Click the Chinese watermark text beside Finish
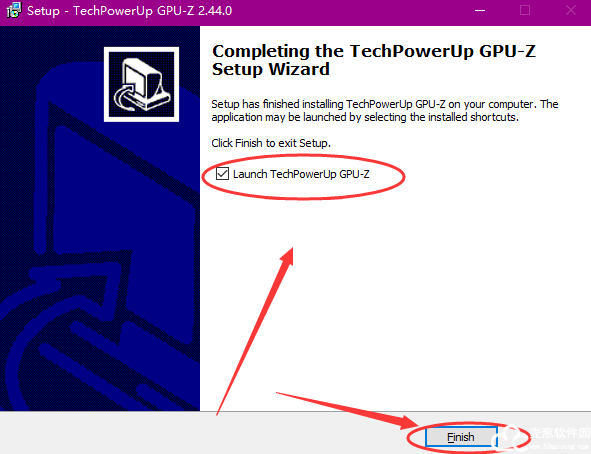 click(x=559, y=433)
